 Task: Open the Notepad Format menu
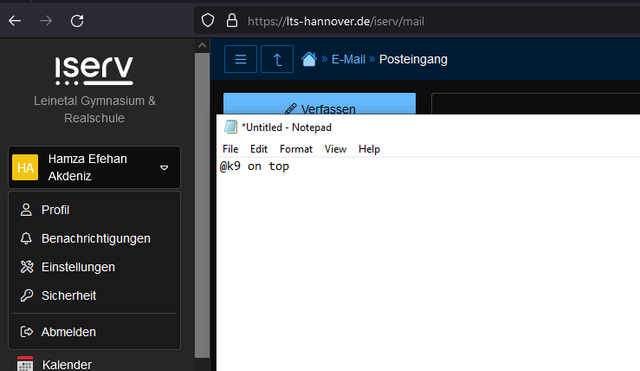pos(296,149)
